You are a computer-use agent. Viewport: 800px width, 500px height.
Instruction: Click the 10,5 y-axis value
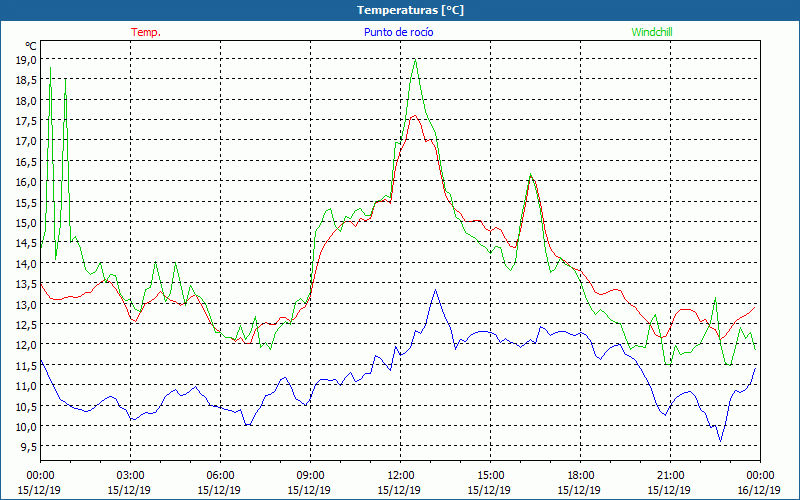(x=27, y=406)
